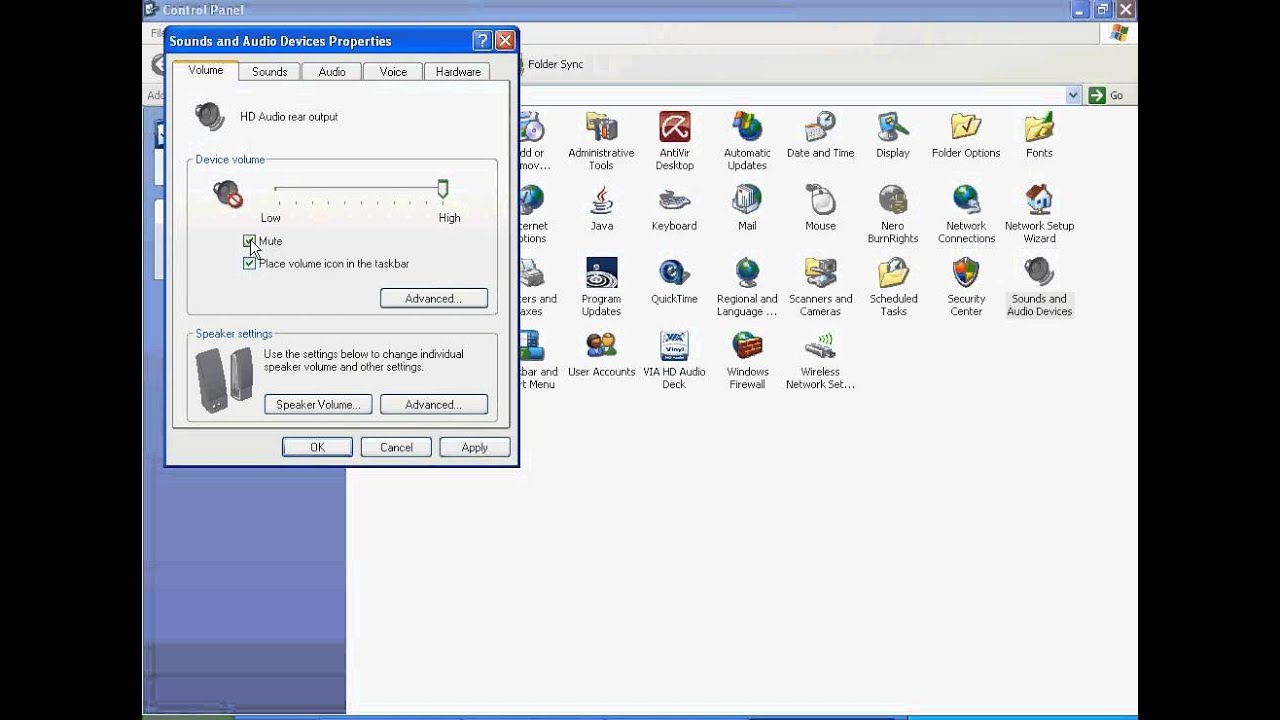
Task: Open the address bar dropdown arrow
Action: [x=1073, y=95]
